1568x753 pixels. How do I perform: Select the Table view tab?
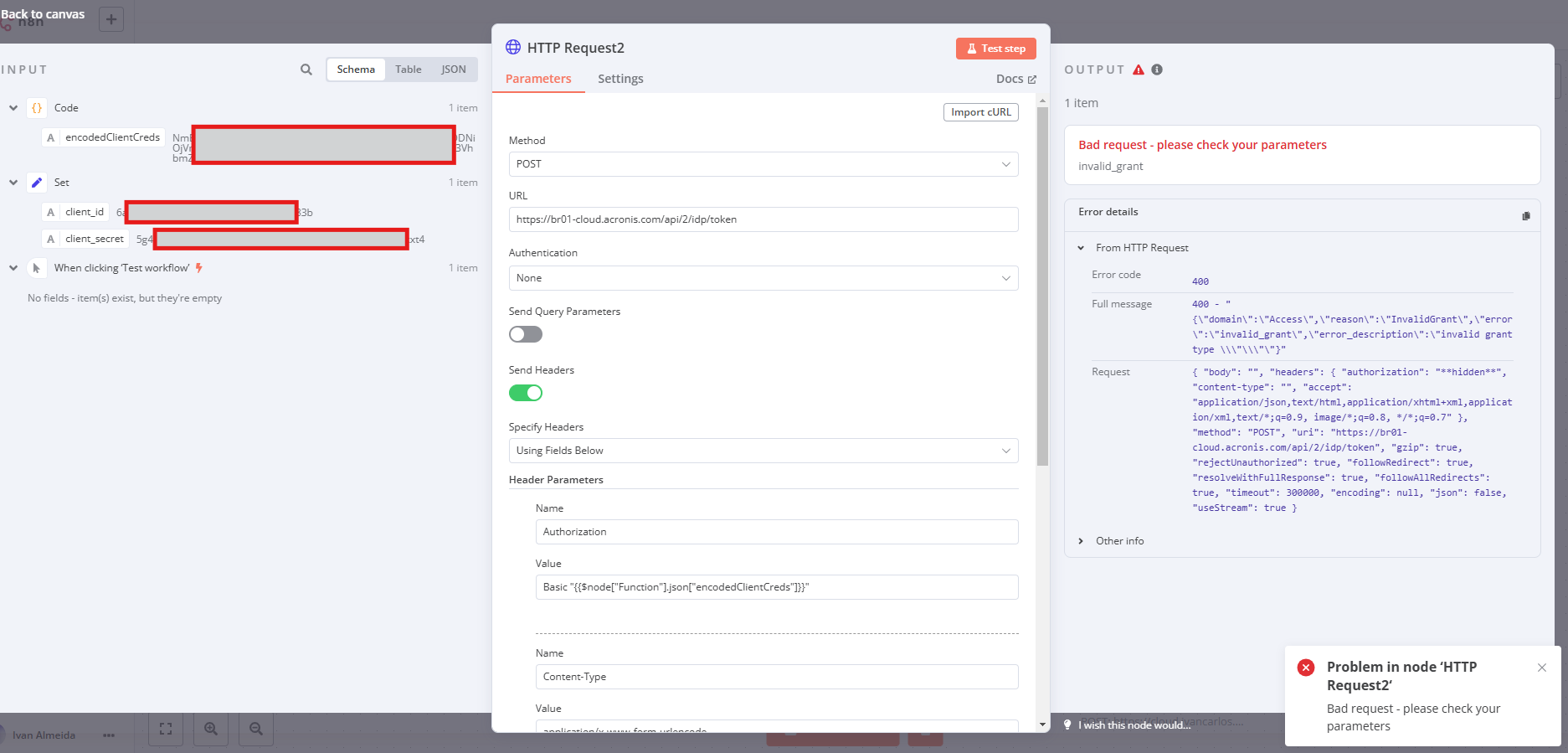pos(409,70)
